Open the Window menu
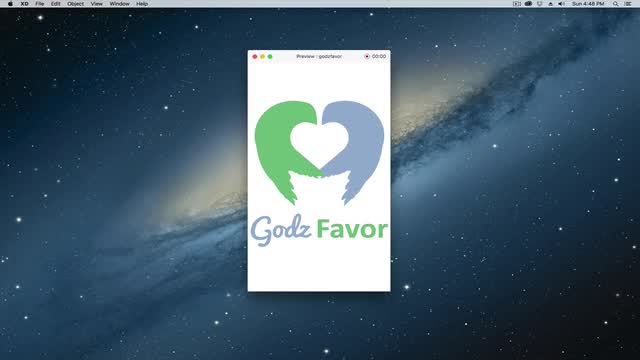 119,4
